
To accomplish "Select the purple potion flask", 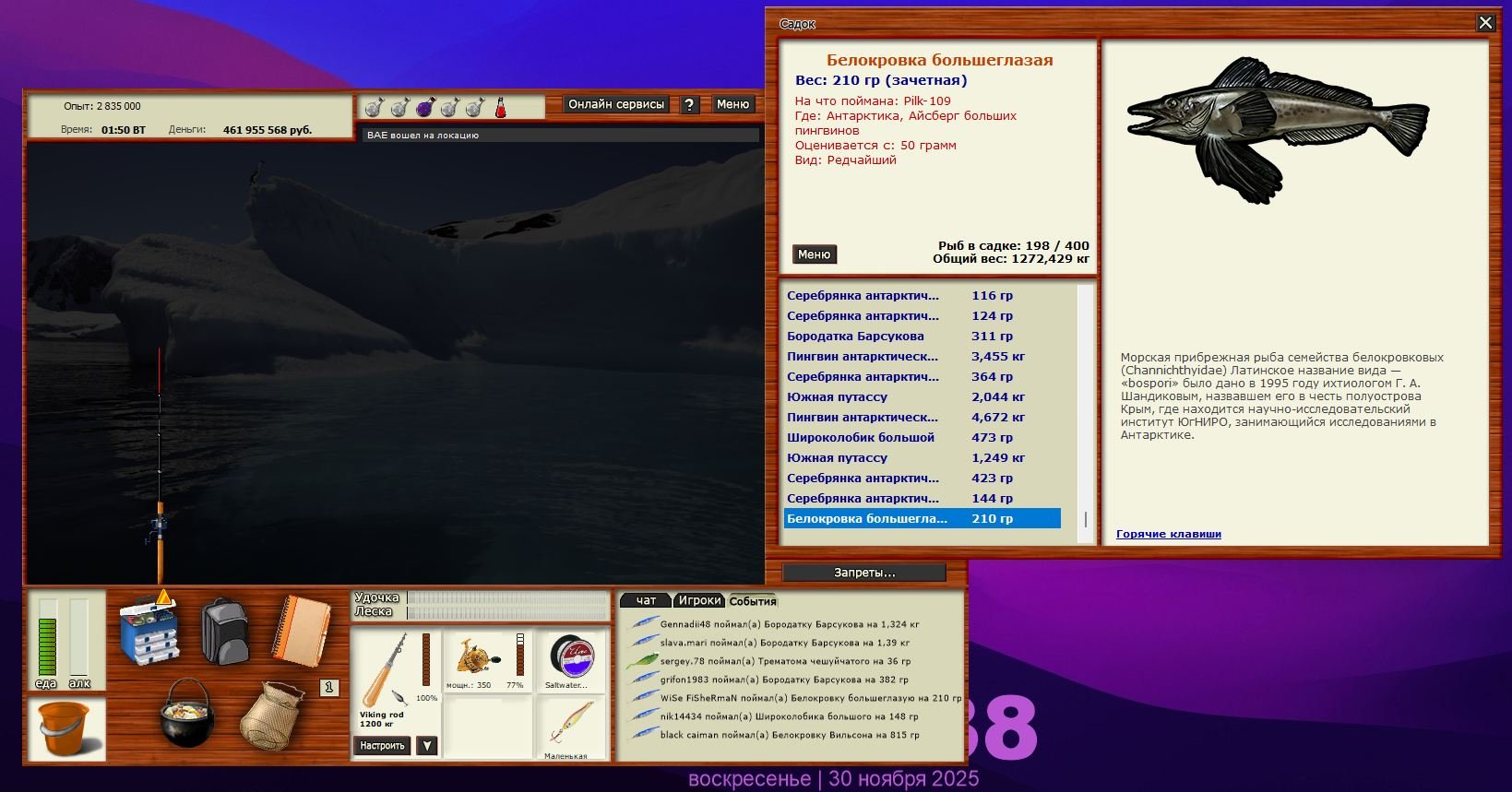I will click(424, 108).
